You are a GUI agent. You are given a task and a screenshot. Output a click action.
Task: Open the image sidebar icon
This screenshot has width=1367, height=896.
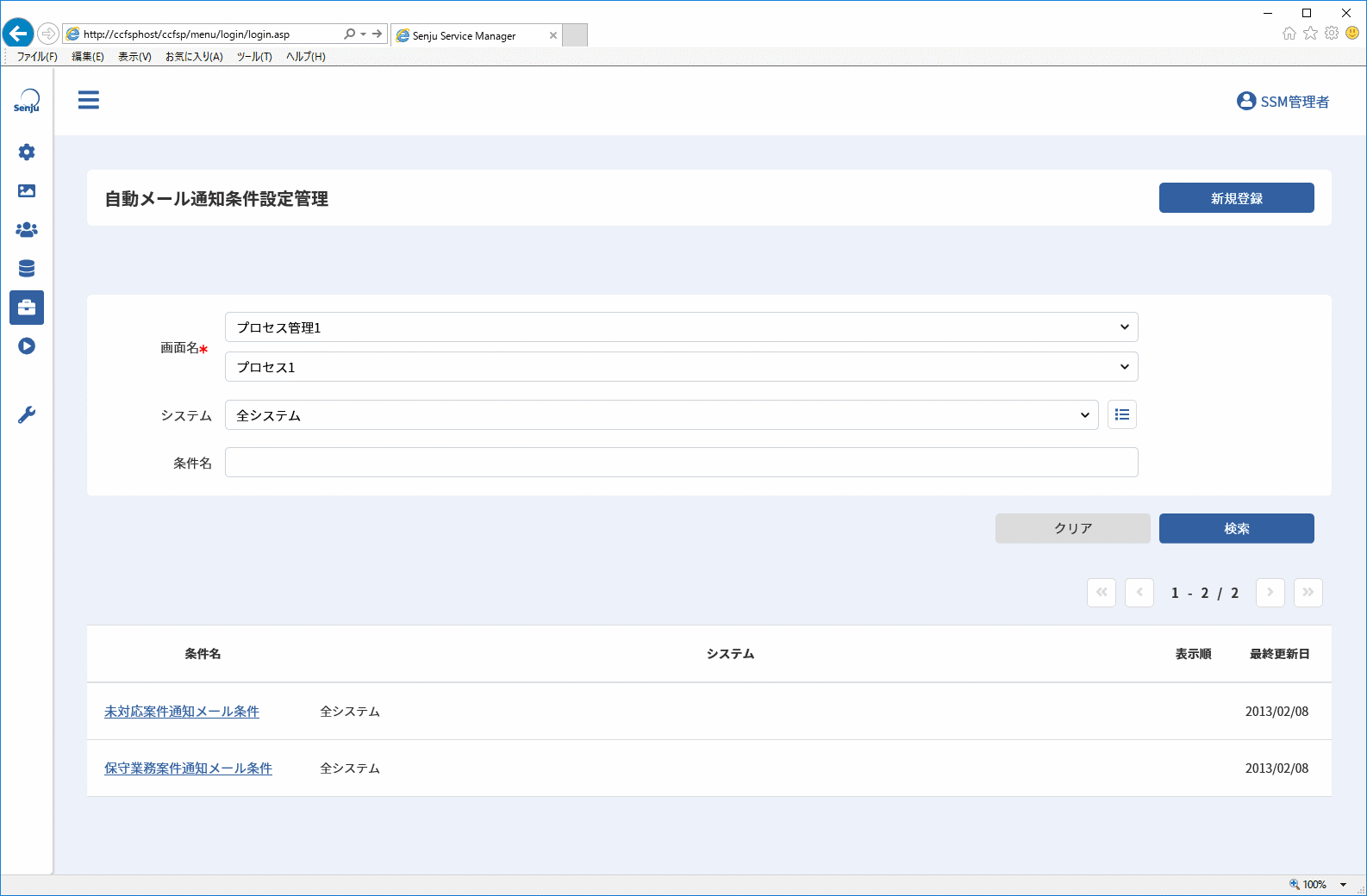27,191
